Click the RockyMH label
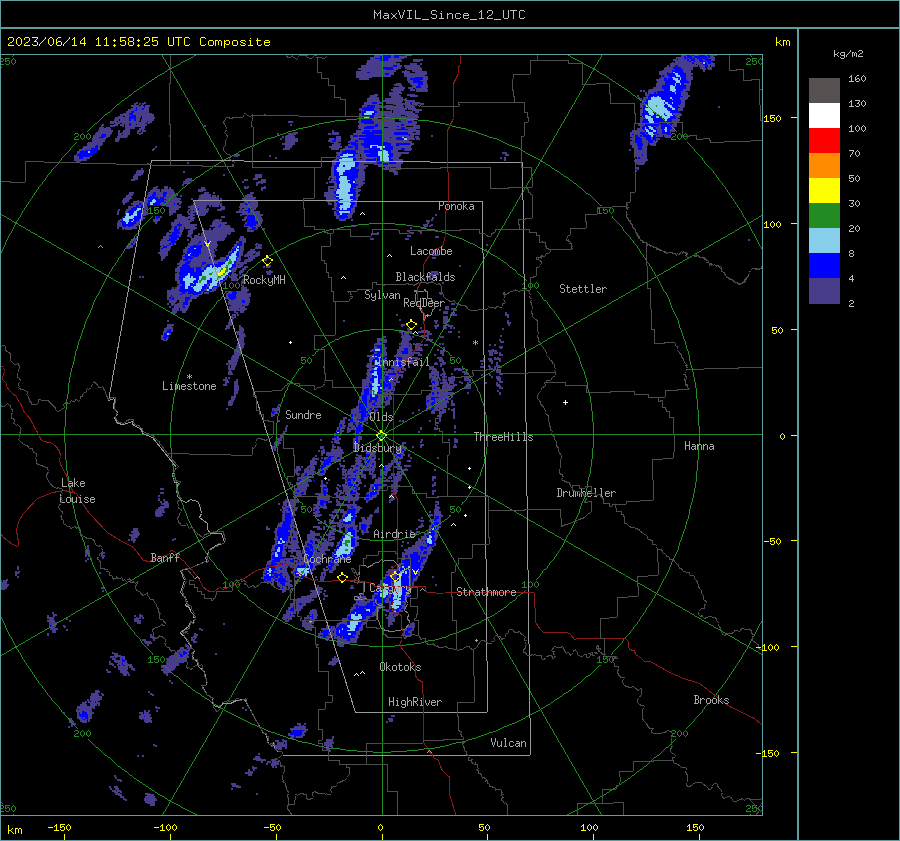900x841 pixels. (x=264, y=280)
